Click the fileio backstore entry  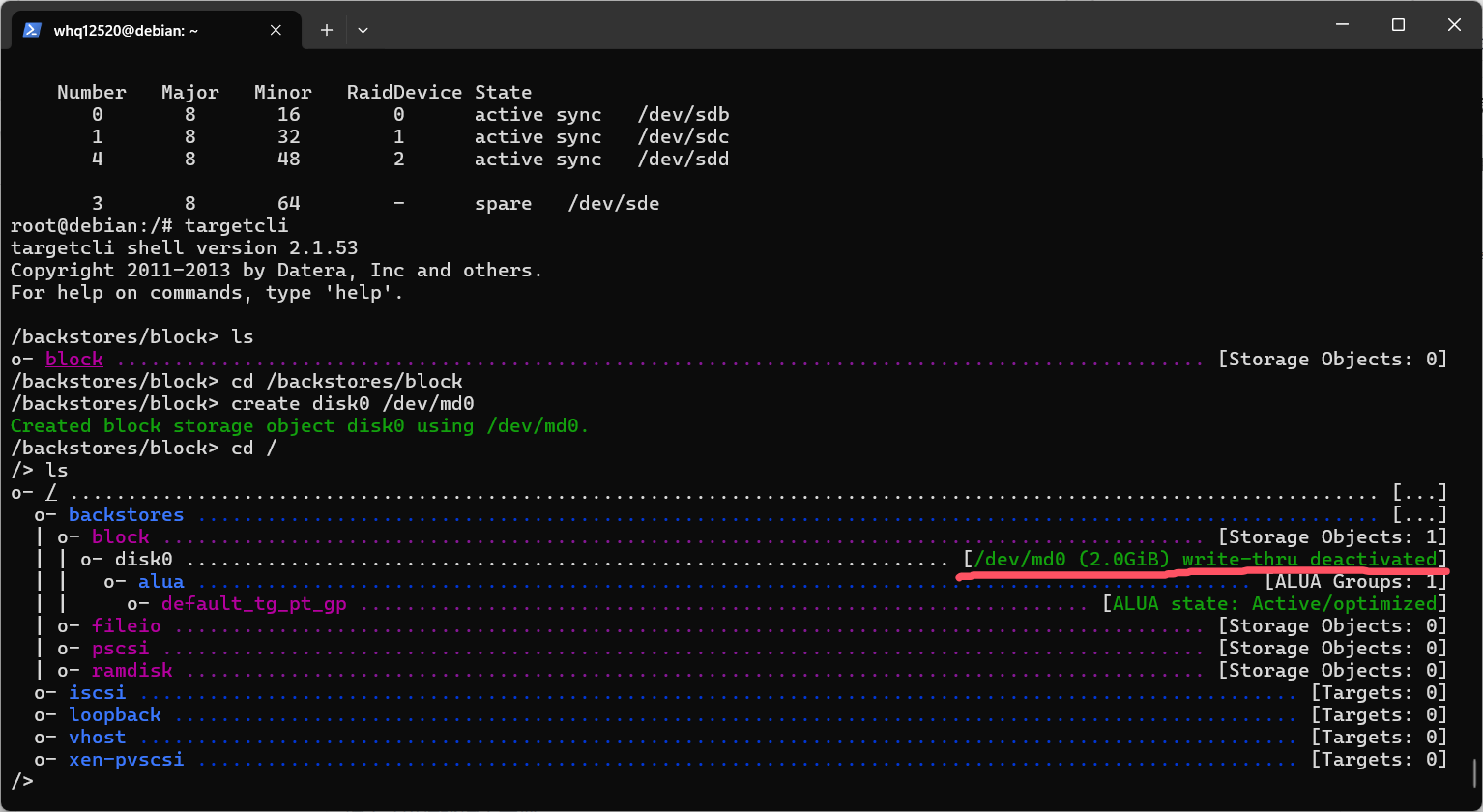126,626
